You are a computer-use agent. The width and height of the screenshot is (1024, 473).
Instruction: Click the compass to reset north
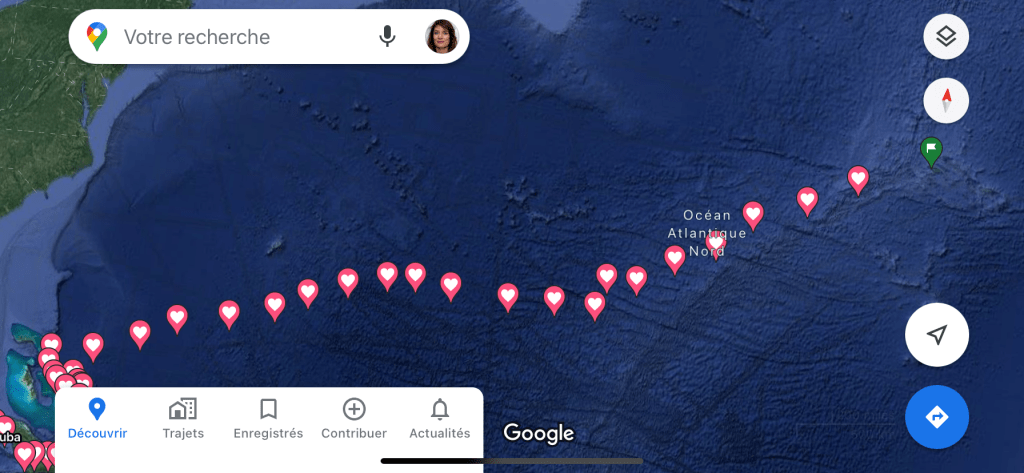point(946,101)
